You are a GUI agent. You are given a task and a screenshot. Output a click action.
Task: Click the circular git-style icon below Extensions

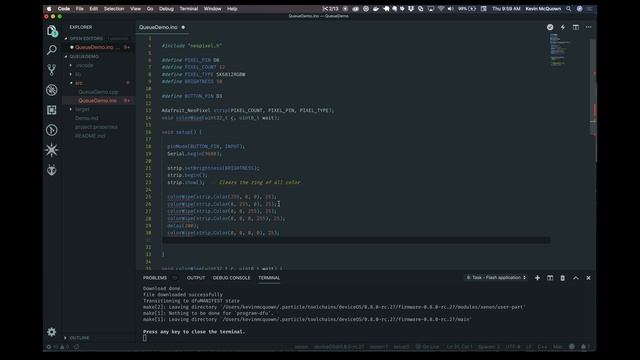(51, 130)
